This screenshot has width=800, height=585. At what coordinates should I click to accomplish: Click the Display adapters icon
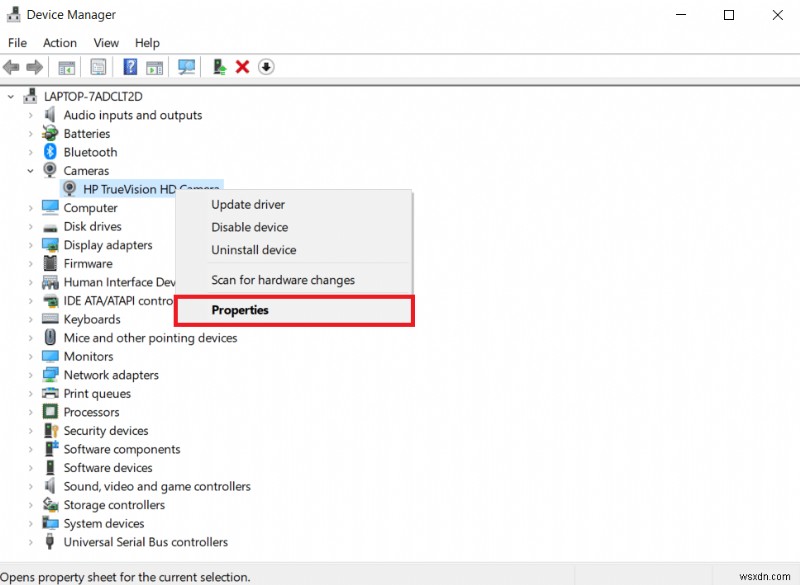coord(50,245)
